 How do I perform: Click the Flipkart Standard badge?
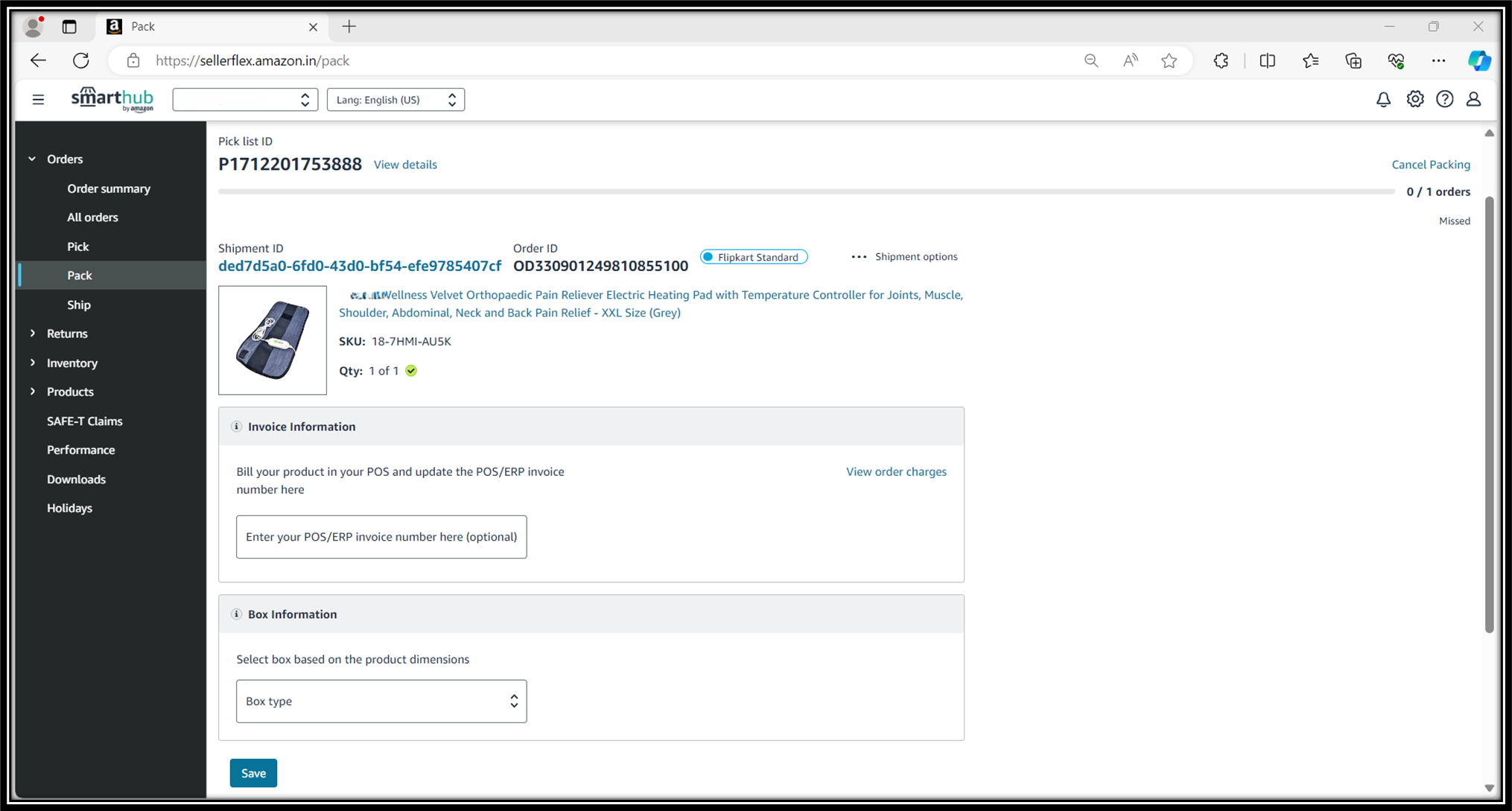tap(754, 257)
